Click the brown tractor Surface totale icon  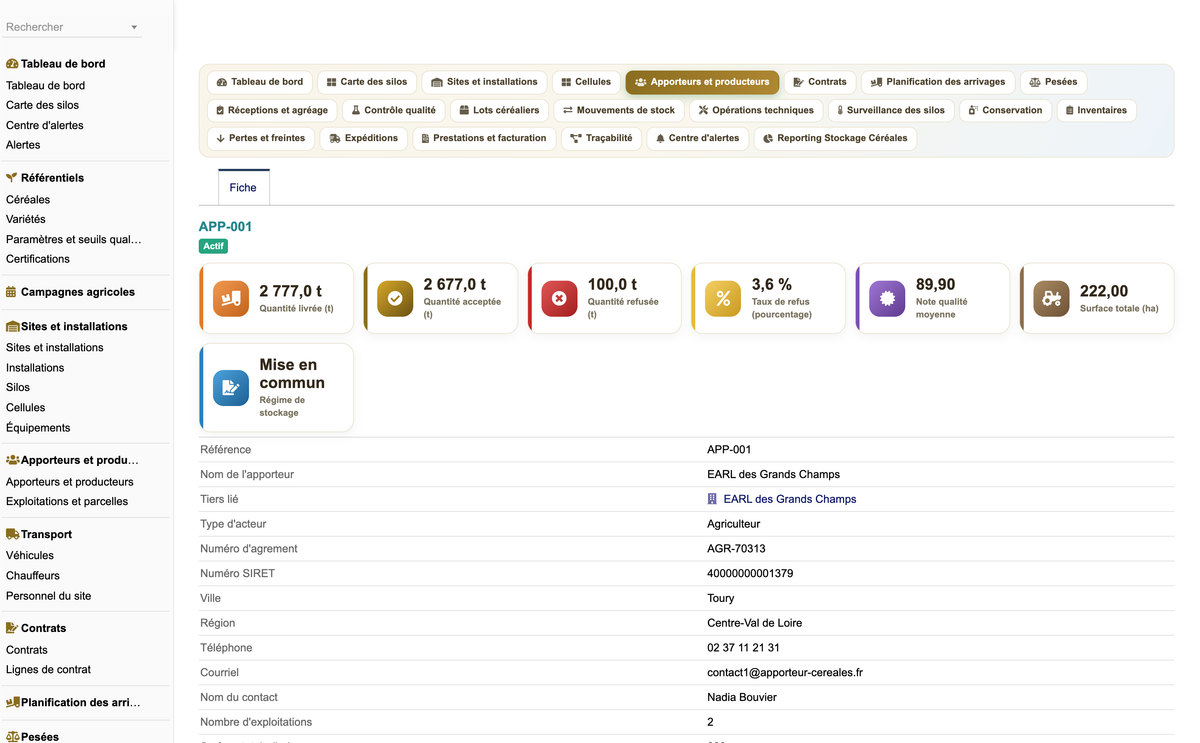1051,298
